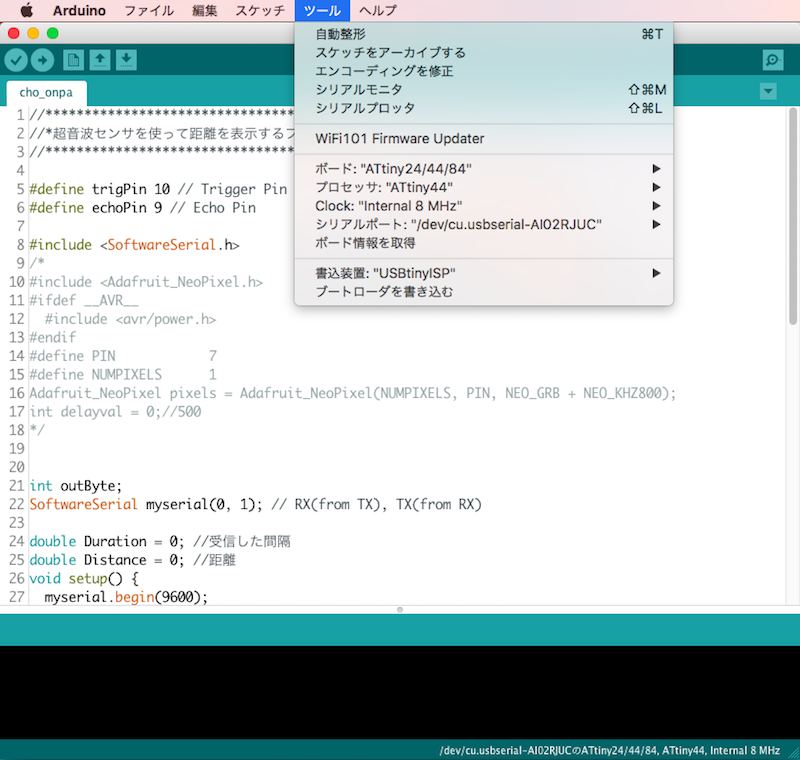800x760 pixels.
Task: Open シリアルプロッタ from the menu
Action: (x=484, y=108)
